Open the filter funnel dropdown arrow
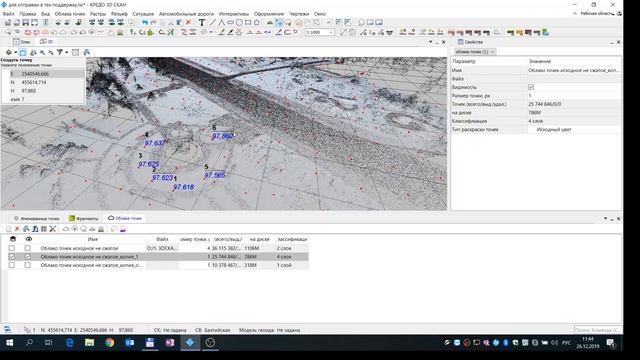Viewport: 640px width, 360px height. 67,52
